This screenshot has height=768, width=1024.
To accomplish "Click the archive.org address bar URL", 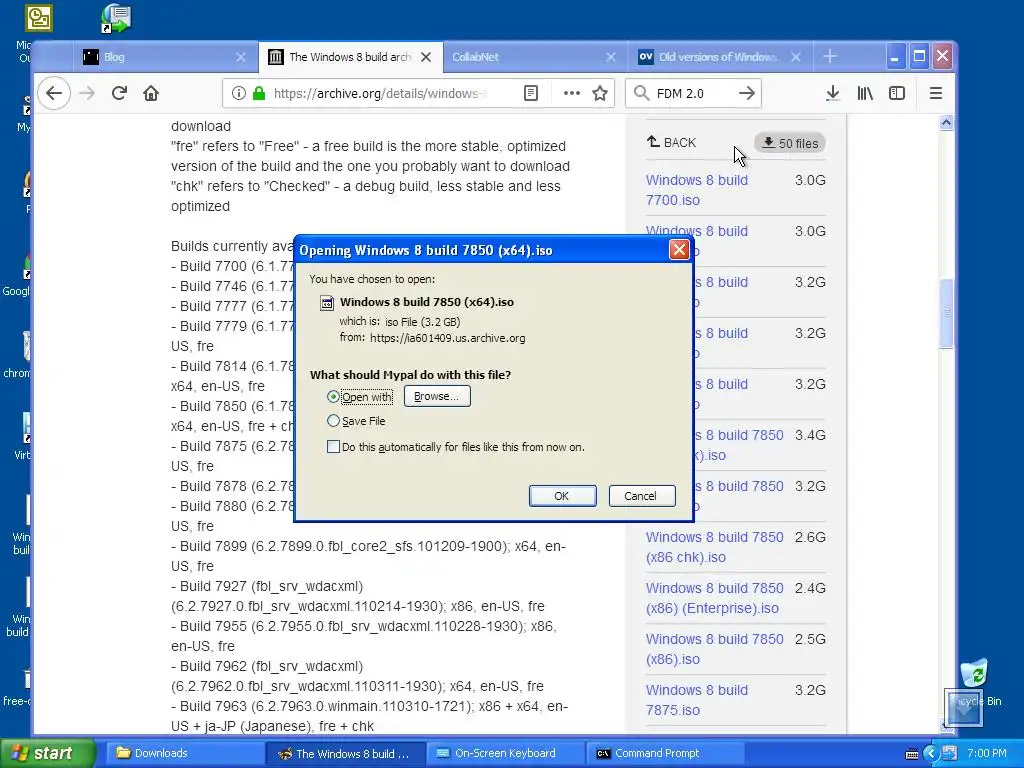I will click(x=381, y=93).
